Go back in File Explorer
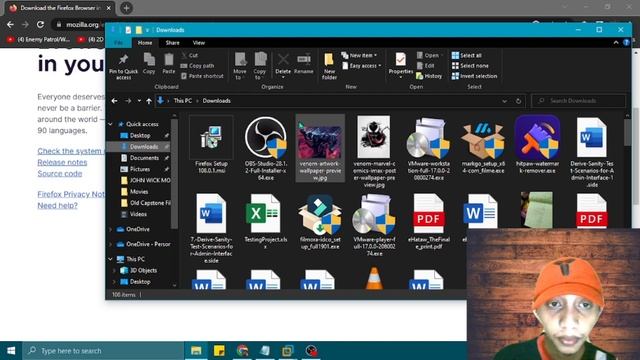The height and width of the screenshot is (360, 640). 114,101
